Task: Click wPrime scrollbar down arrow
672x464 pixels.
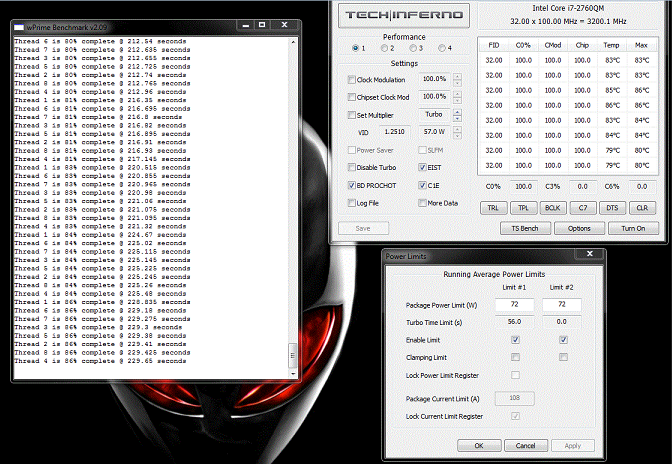Action: (x=293, y=374)
